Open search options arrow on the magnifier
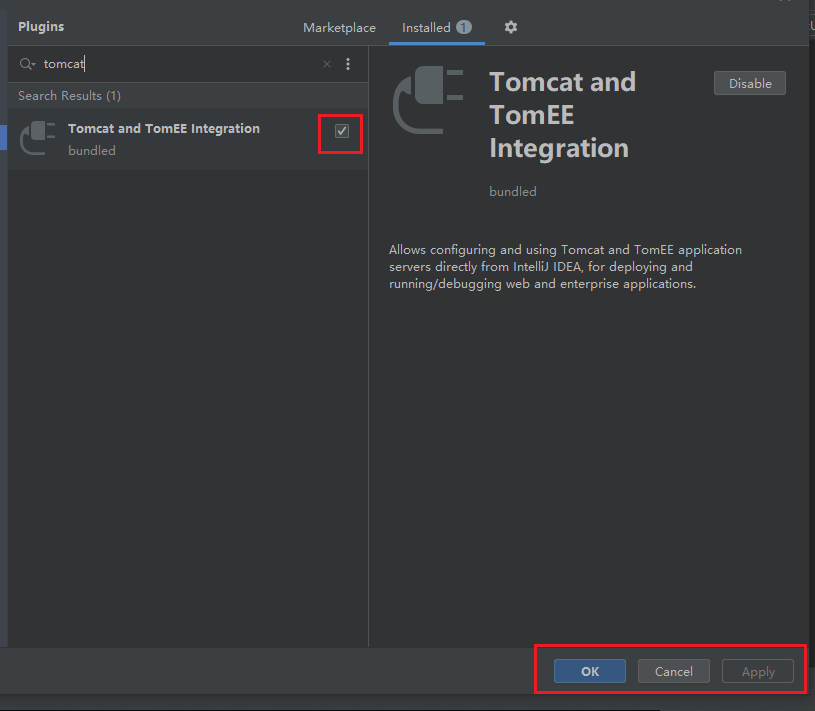Screen dimensions: 815x711 pyautogui.click(x=35, y=63)
